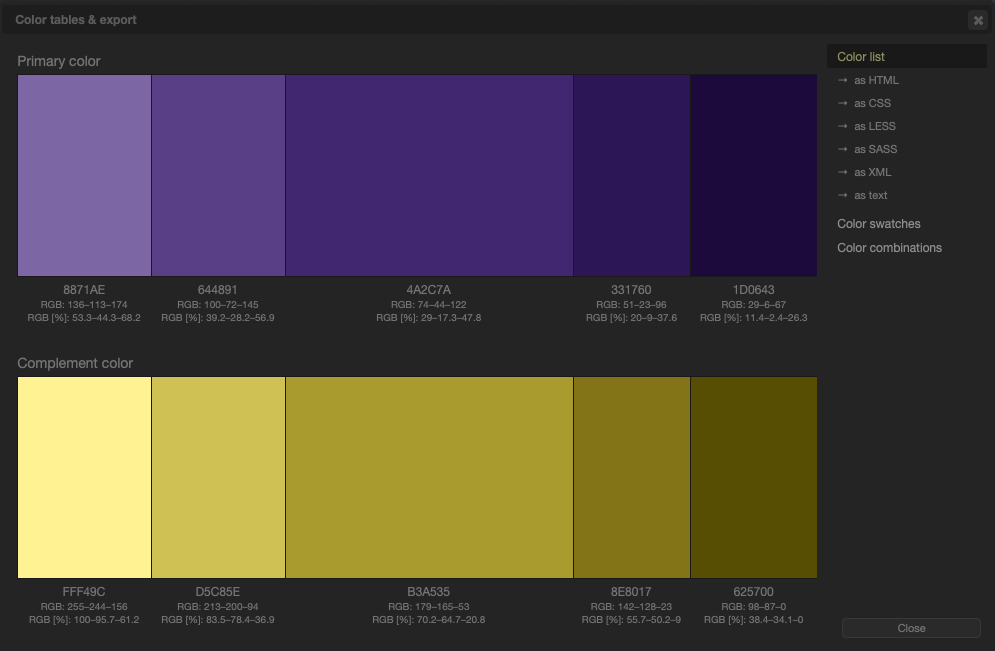Select the B3A535 complement olive swatch
995x651 pixels.
[x=430, y=477]
